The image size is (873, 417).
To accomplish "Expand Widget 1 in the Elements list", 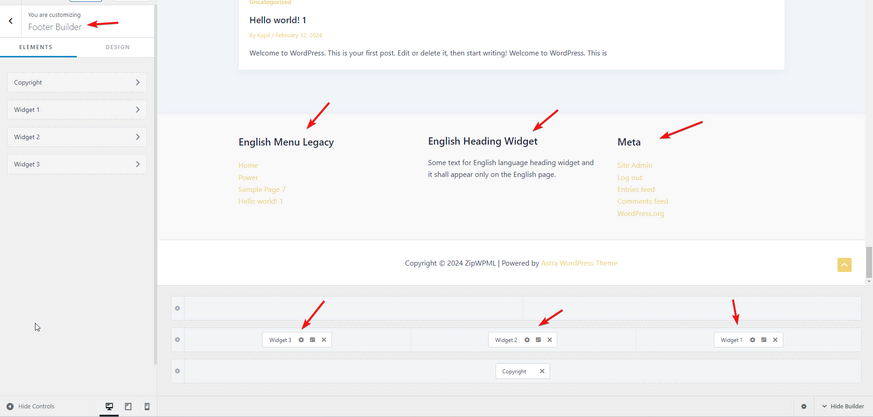I will pos(77,110).
